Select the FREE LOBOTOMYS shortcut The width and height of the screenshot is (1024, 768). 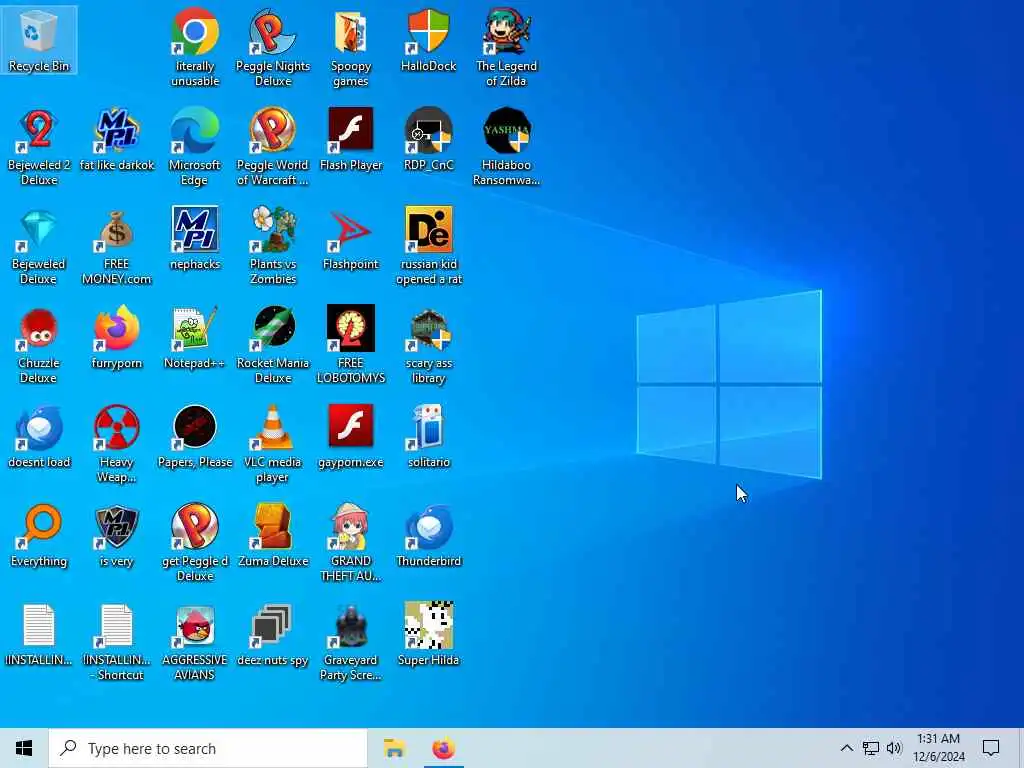coord(351,345)
